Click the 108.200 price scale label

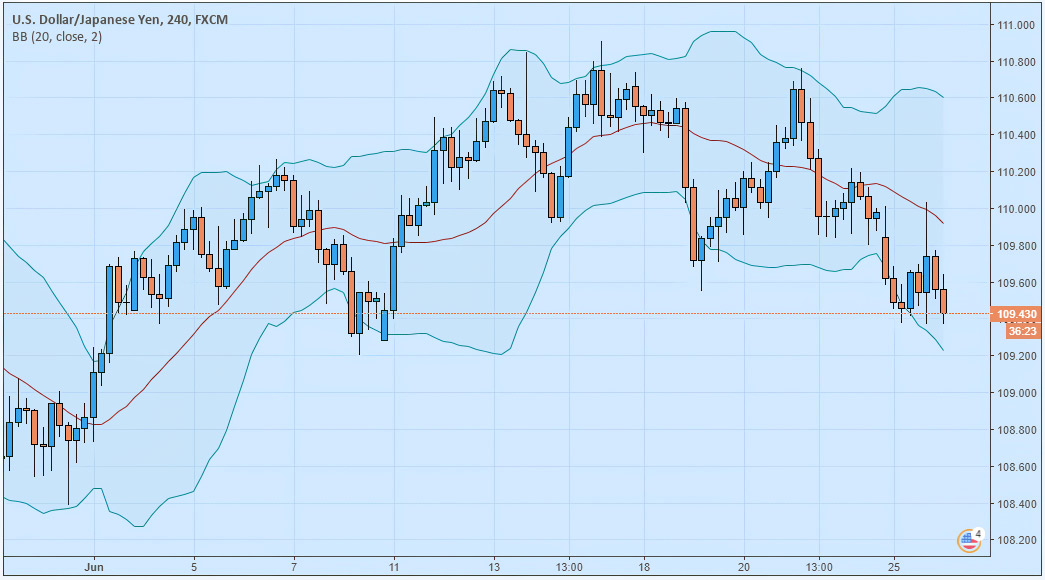[1016, 540]
